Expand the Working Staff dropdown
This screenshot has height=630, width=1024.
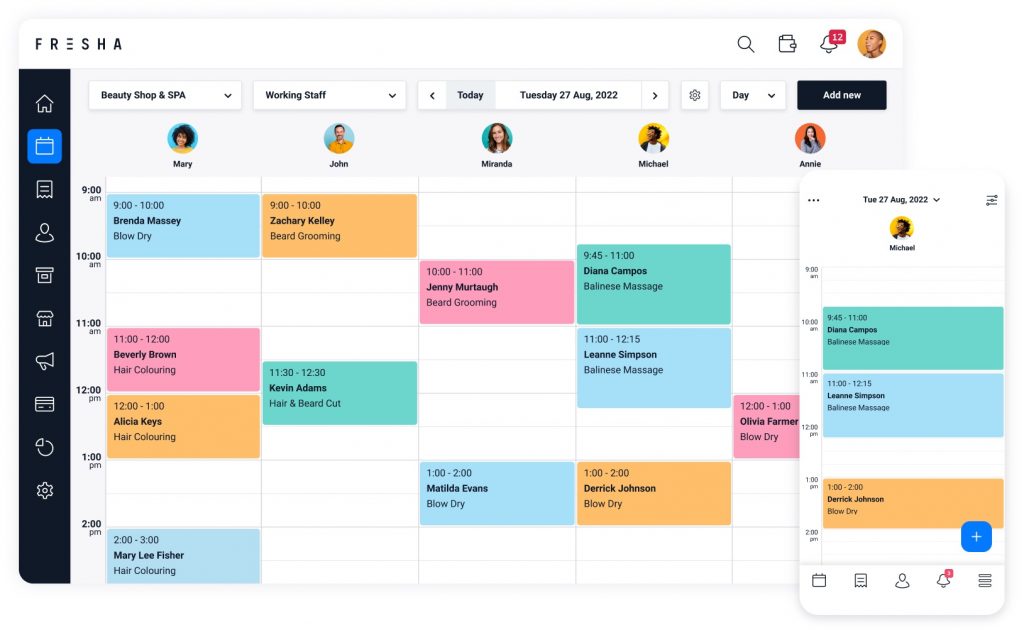coord(329,95)
